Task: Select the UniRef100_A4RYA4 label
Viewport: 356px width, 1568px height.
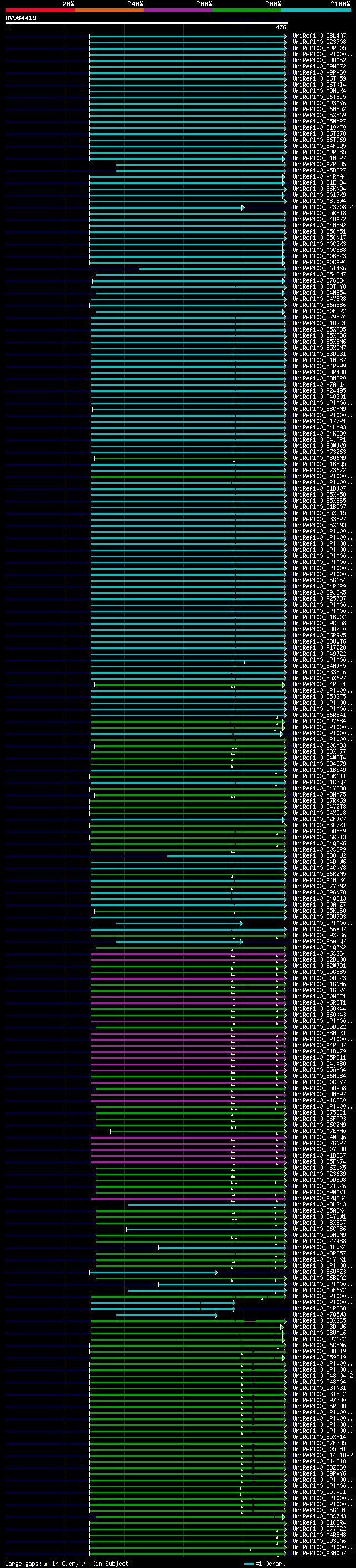Action: pos(319,176)
